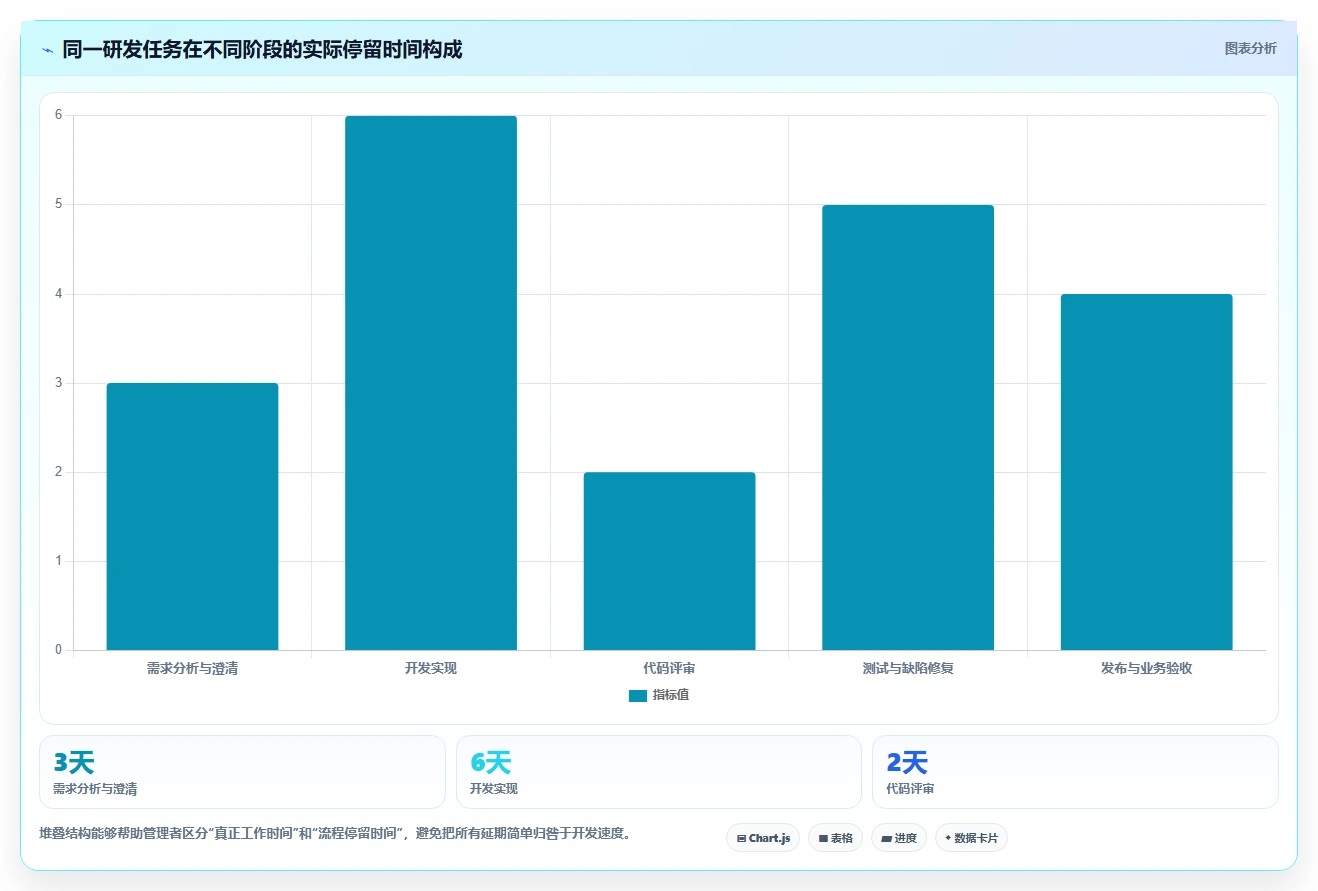The width and height of the screenshot is (1318, 891).
Task: Click y-axis value 2
Action: (x=59, y=472)
